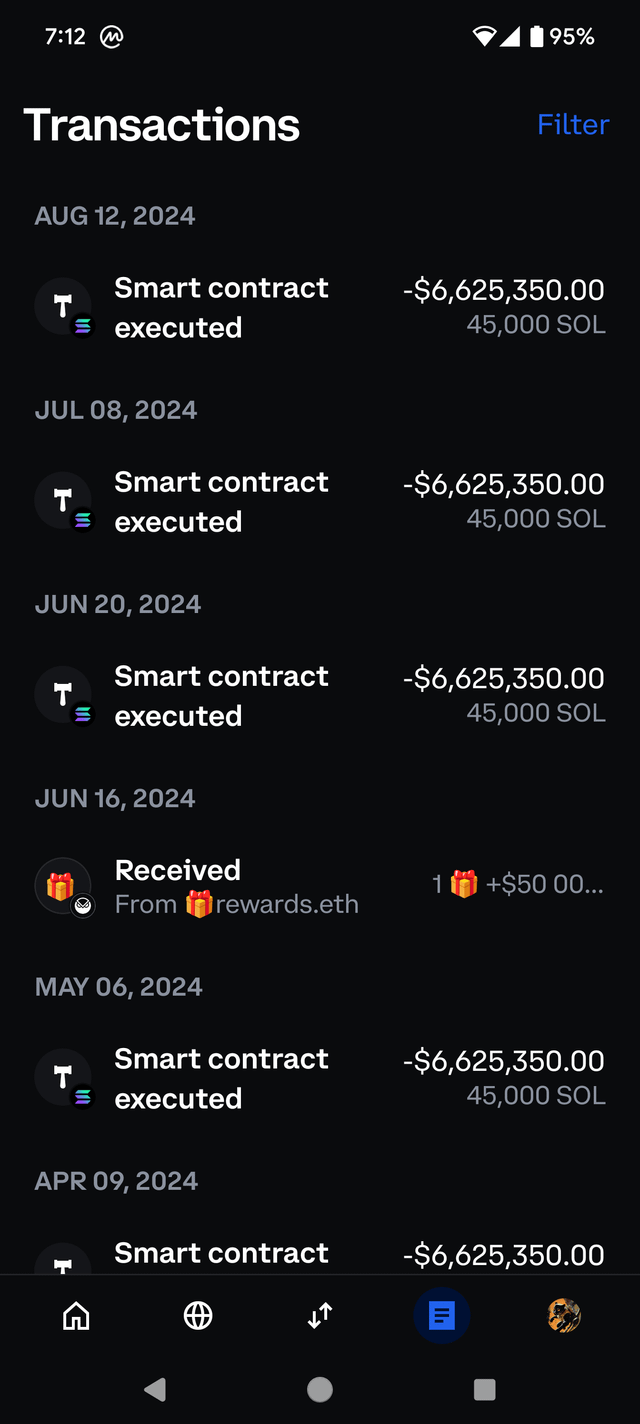Tap the token icon for Jun 20 transaction
This screenshot has width=640, height=1424.
(64, 695)
